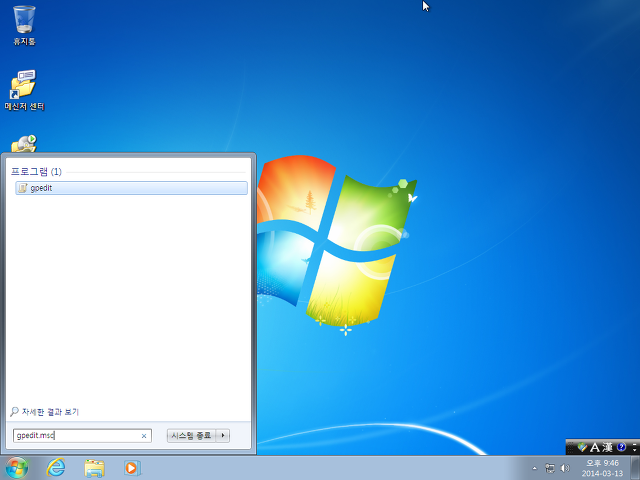This screenshot has width=640, height=480.
Task: Open Windows Explorer from the taskbar
Action: point(94,468)
